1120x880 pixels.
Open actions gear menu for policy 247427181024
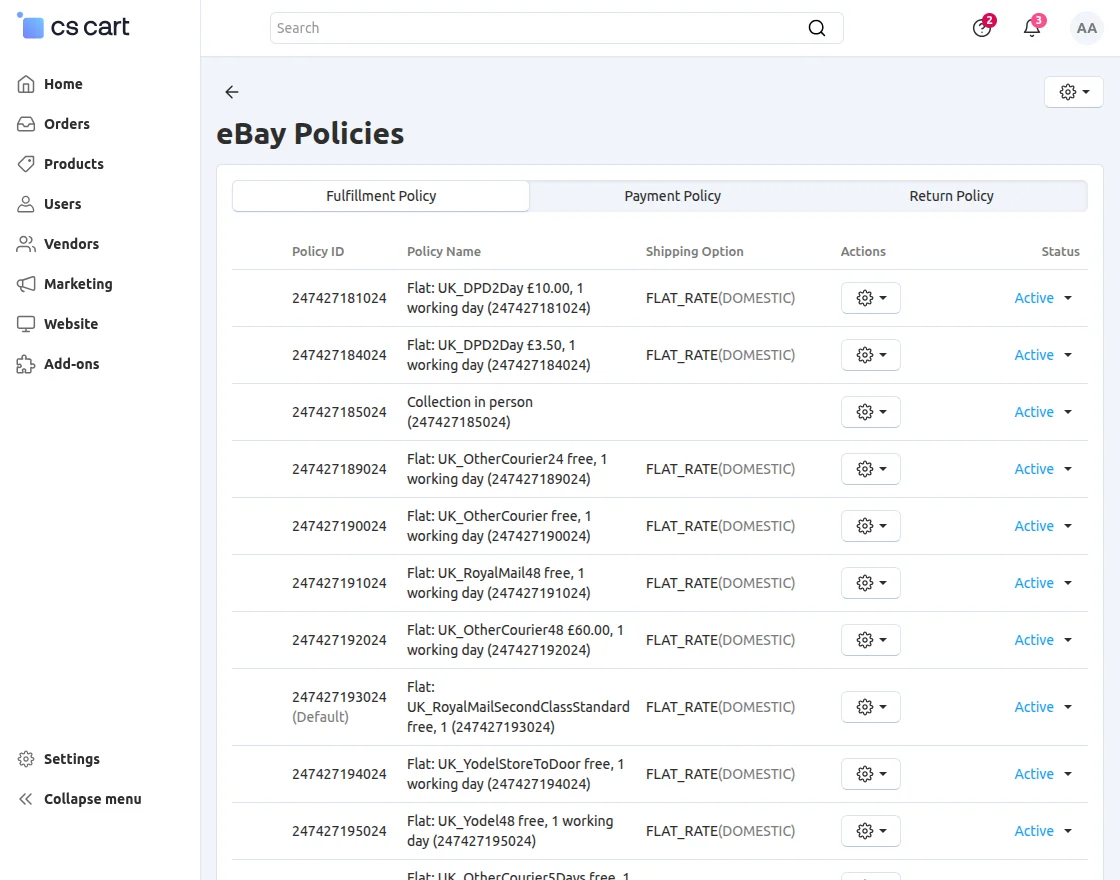click(871, 298)
